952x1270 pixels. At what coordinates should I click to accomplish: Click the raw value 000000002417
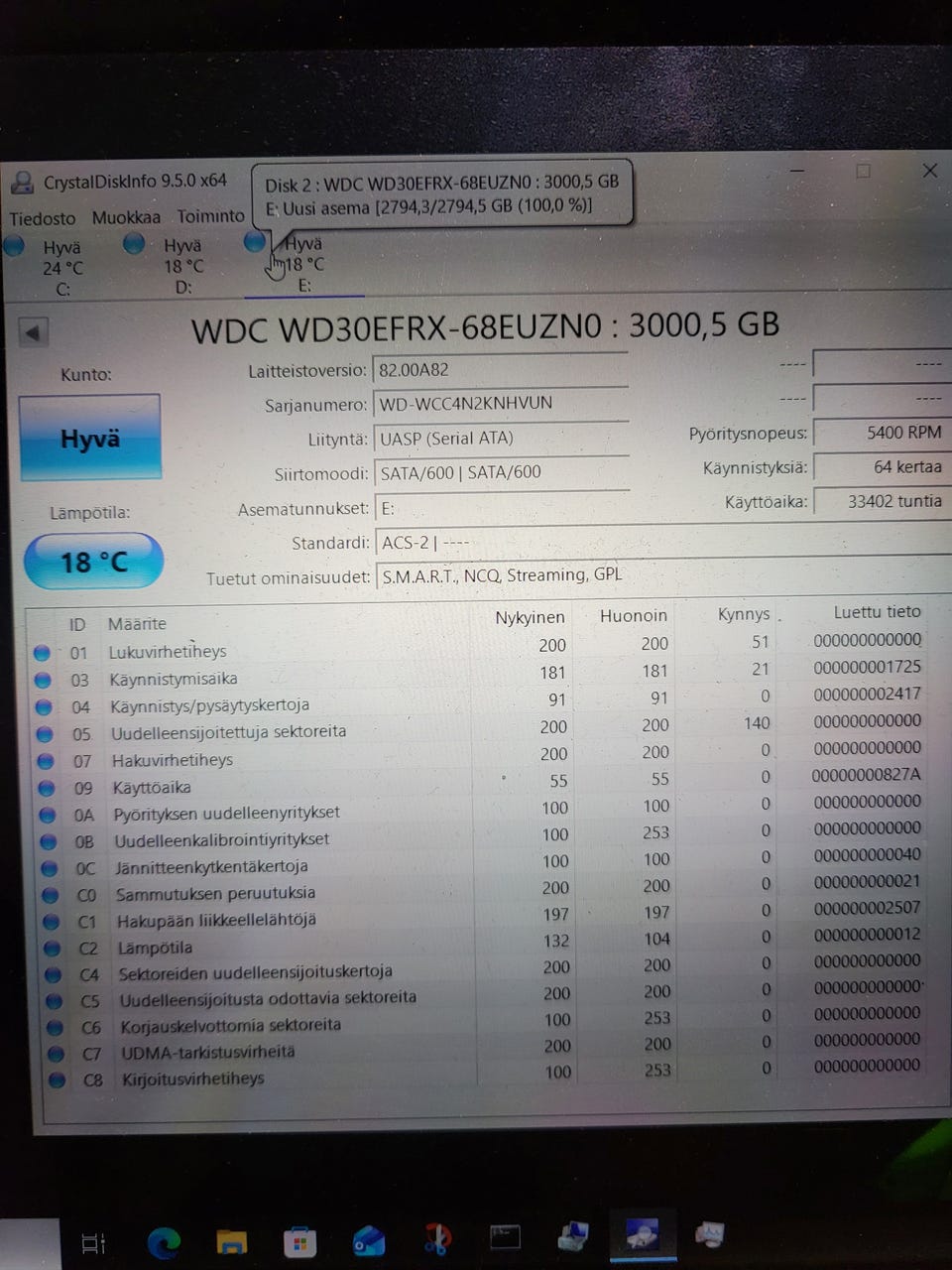867,694
